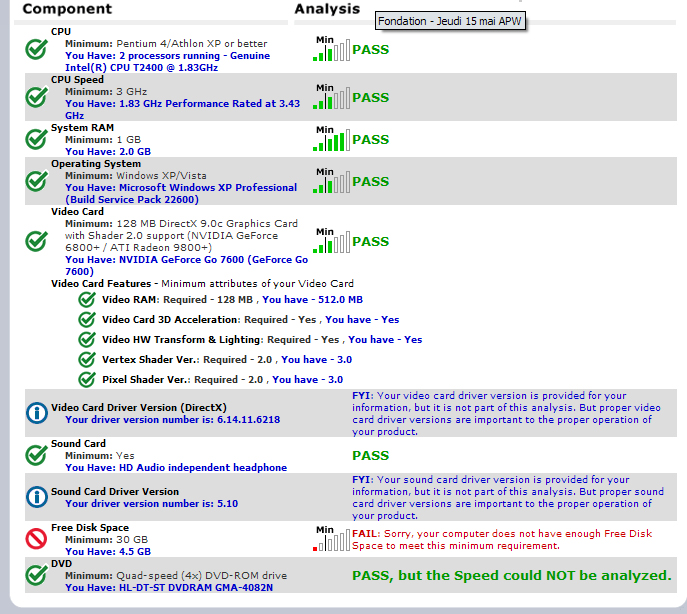This screenshot has width=687, height=614.
Task: Click the green checkmark for CPU Speed
Action: [36, 97]
